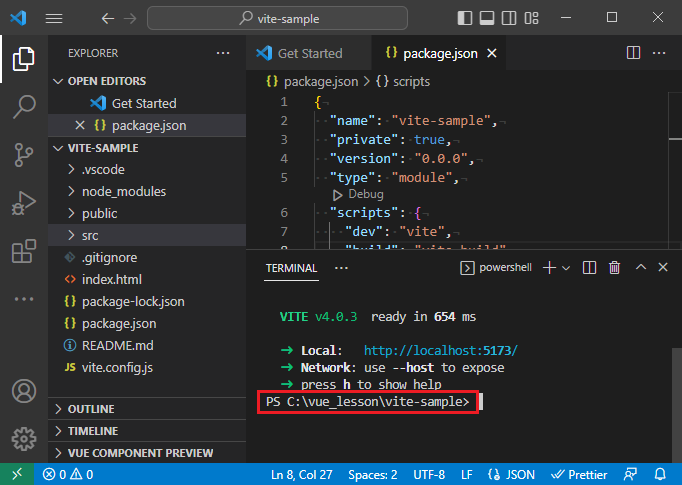Collapse the VITE-SAMPLE folder section

(147, 148)
